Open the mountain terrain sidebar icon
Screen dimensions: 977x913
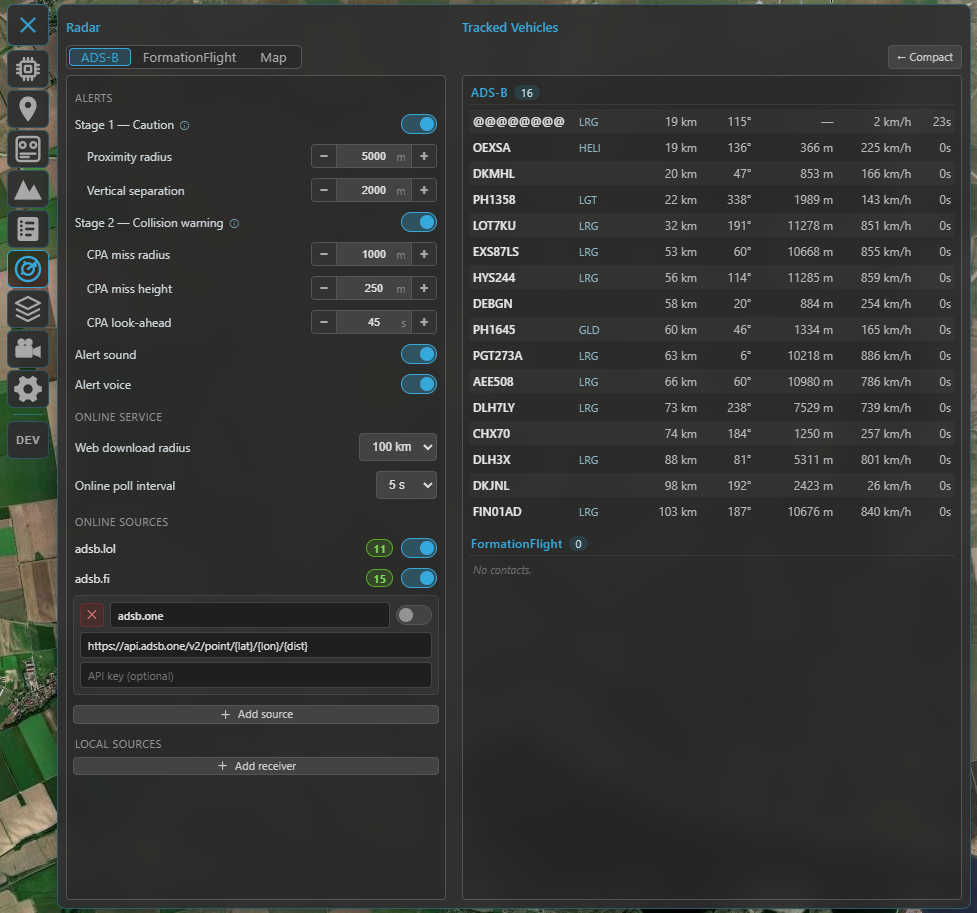coord(28,189)
